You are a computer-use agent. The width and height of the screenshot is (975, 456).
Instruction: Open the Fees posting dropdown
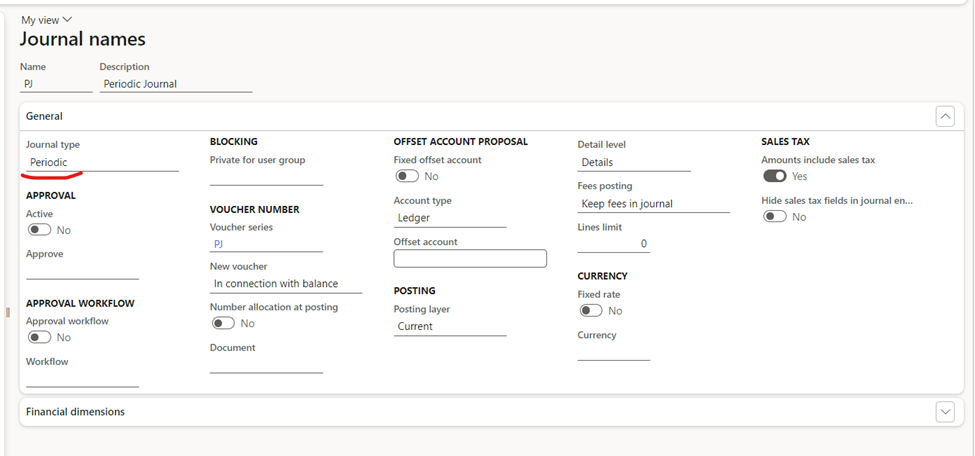654,203
